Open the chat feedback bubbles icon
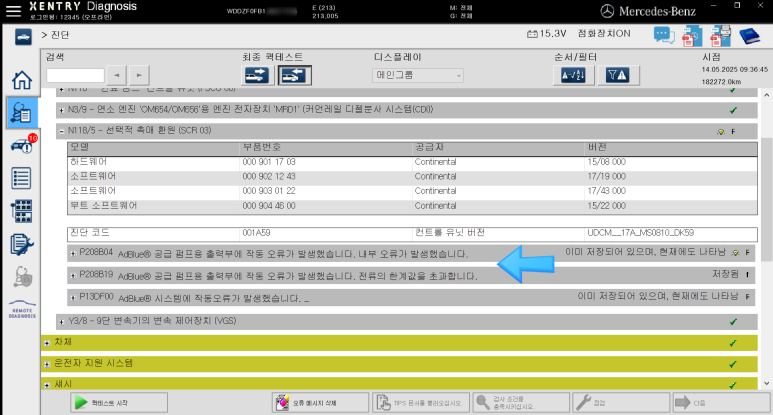773x415 pixels. pos(664,36)
